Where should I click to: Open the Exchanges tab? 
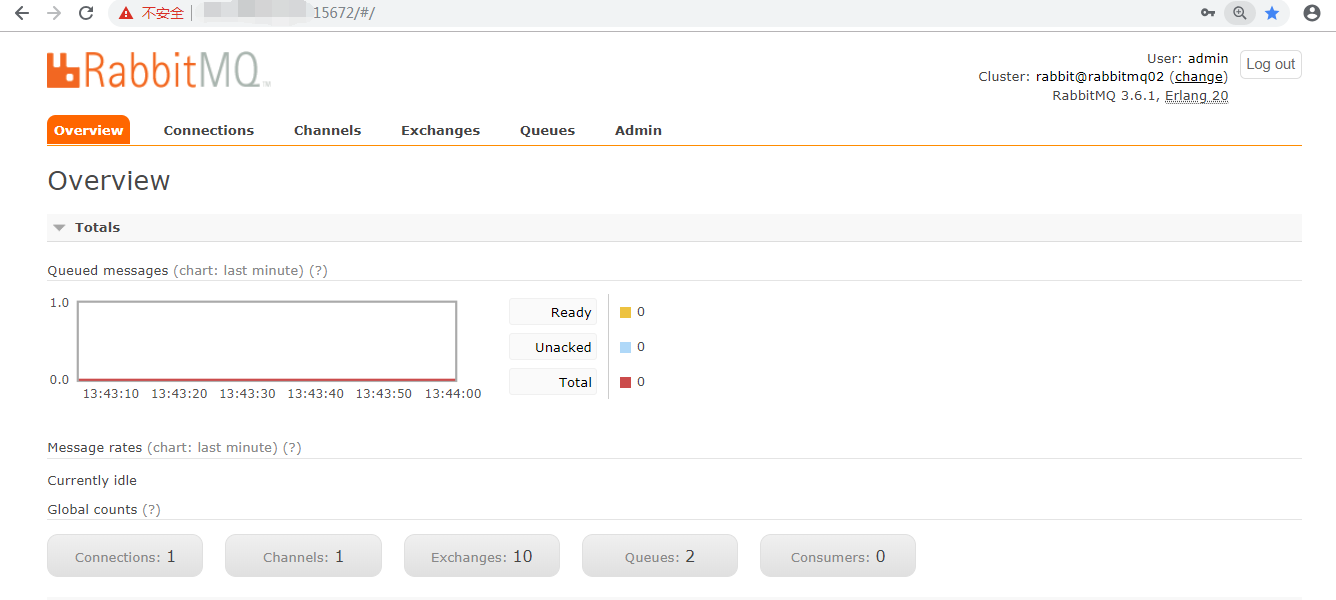coord(440,130)
